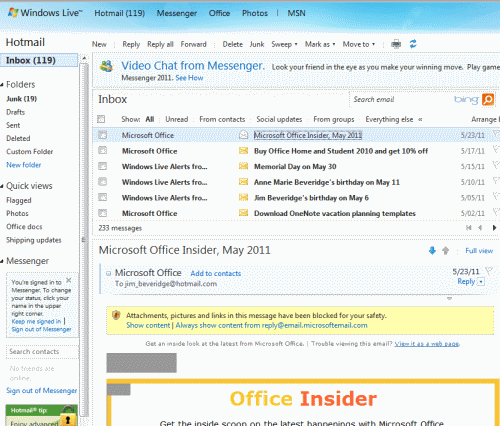Open Hotmail (119) in top navigation

[120, 13]
